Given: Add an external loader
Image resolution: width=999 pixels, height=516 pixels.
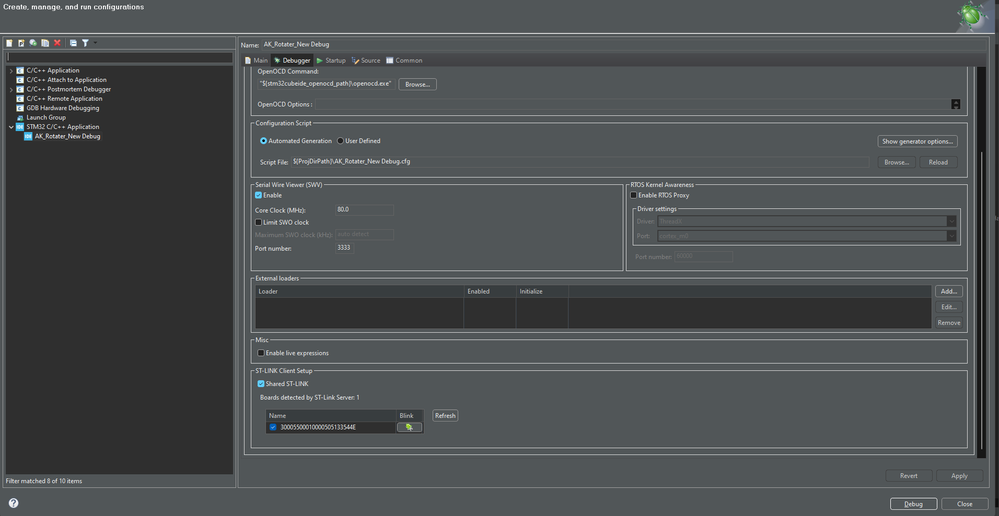Looking at the screenshot, I should [x=949, y=291].
